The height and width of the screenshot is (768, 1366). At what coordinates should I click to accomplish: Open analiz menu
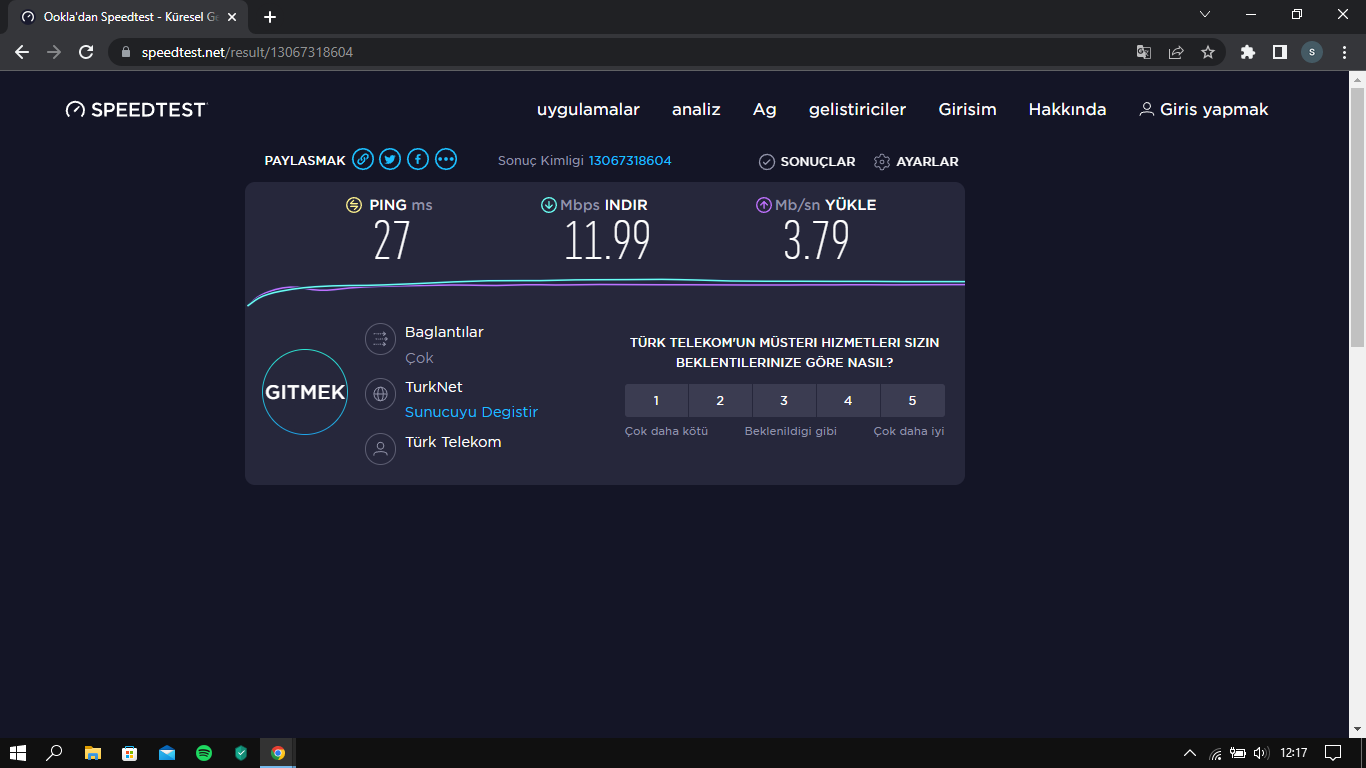[x=696, y=110]
